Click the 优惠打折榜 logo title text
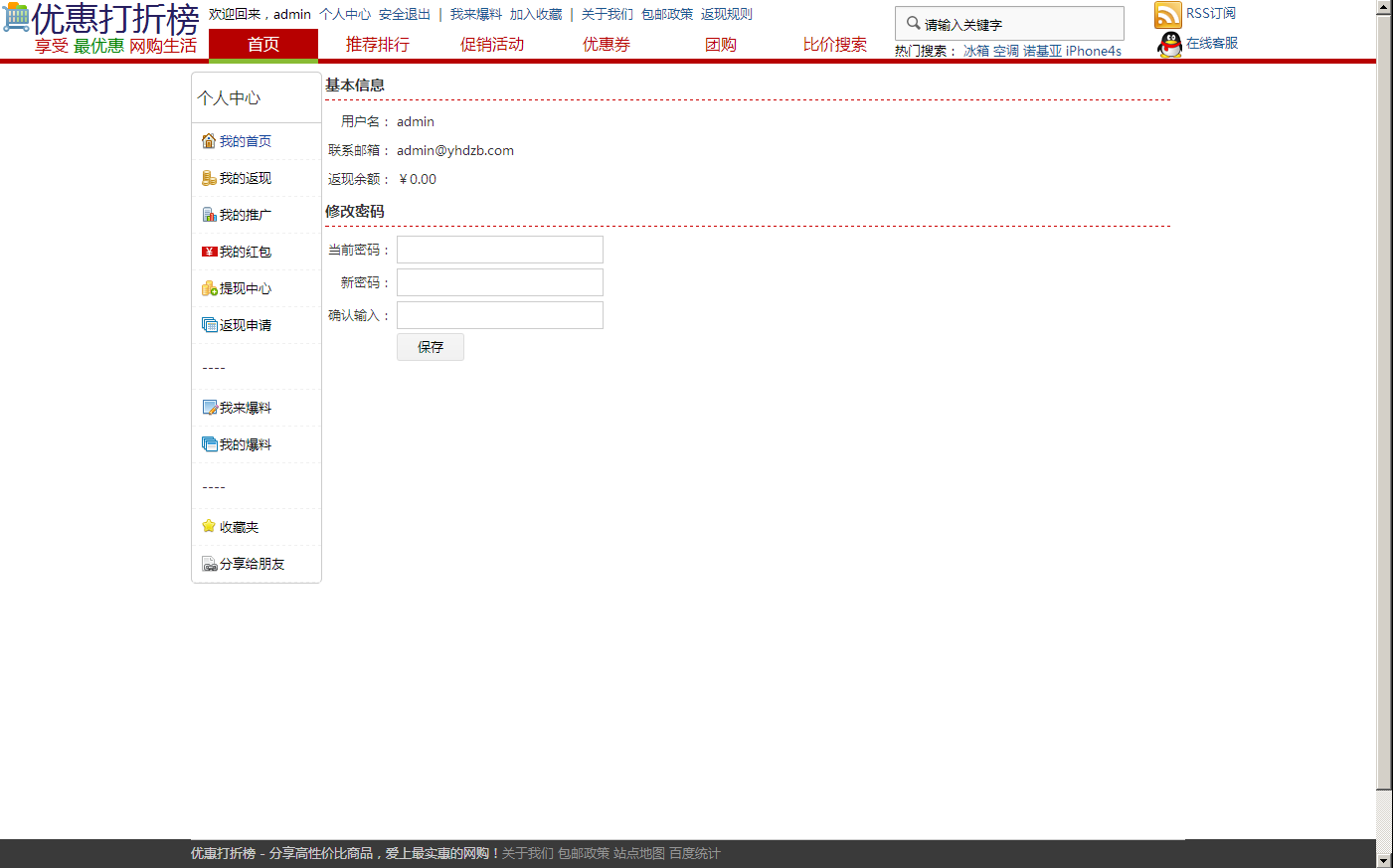This screenshot has width=1393, height=868. [116, 19]
